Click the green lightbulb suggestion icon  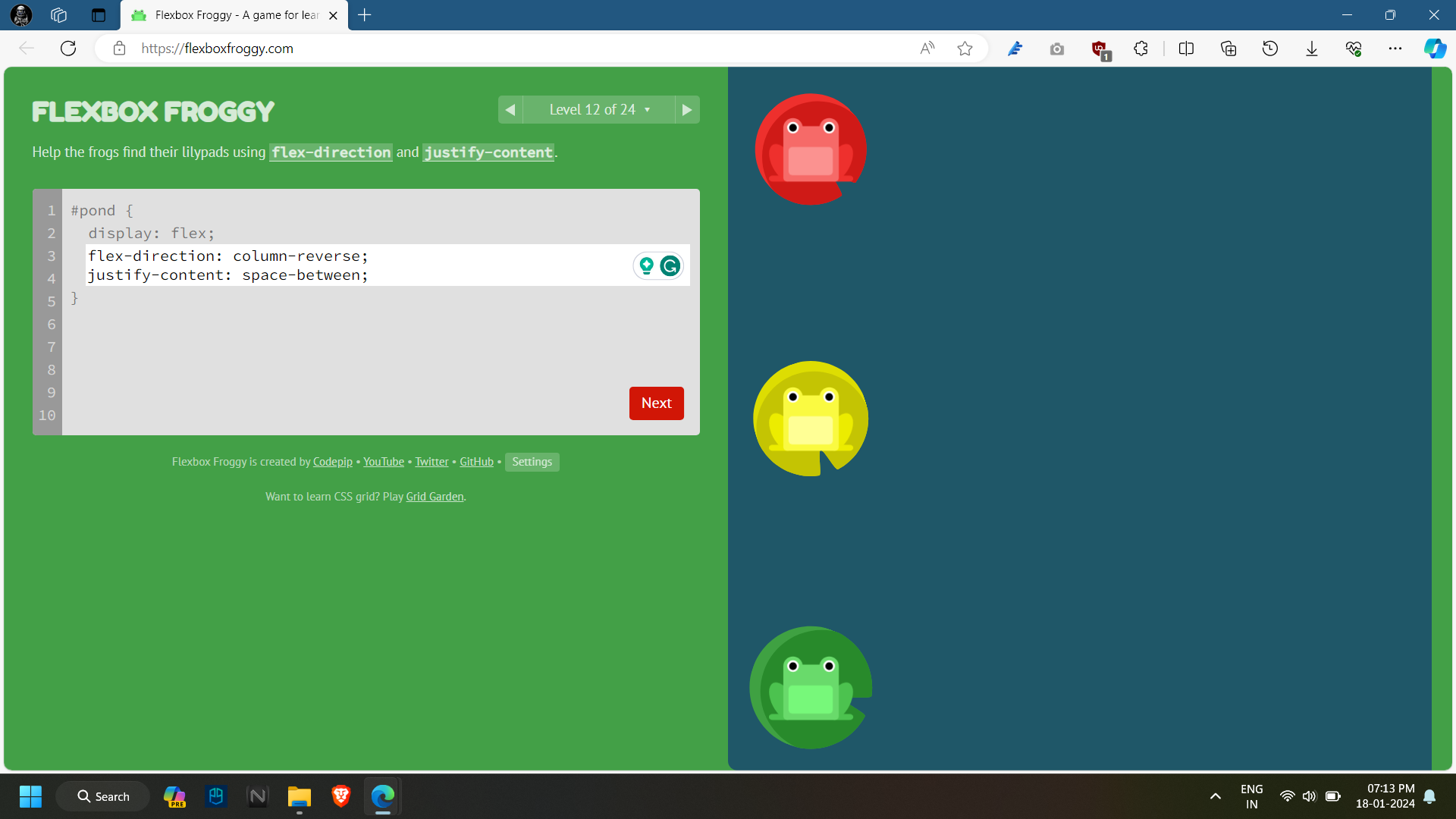(x=646, y=266)
